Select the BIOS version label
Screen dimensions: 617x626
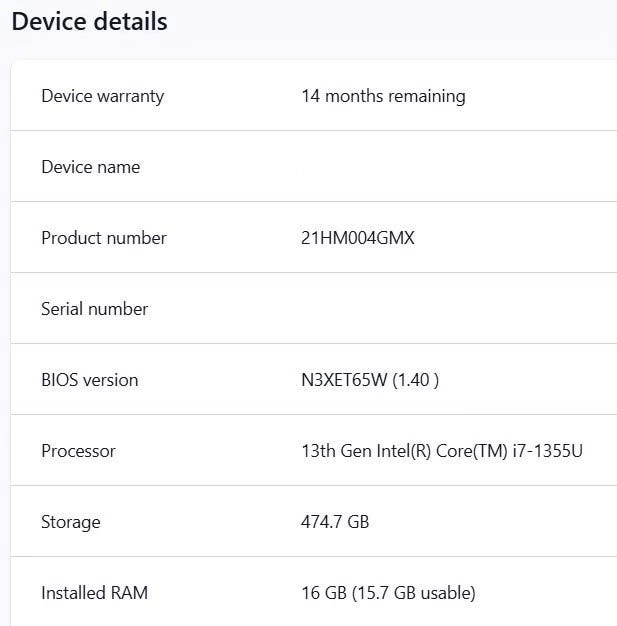pyautogui.click(x=90, y=380)
